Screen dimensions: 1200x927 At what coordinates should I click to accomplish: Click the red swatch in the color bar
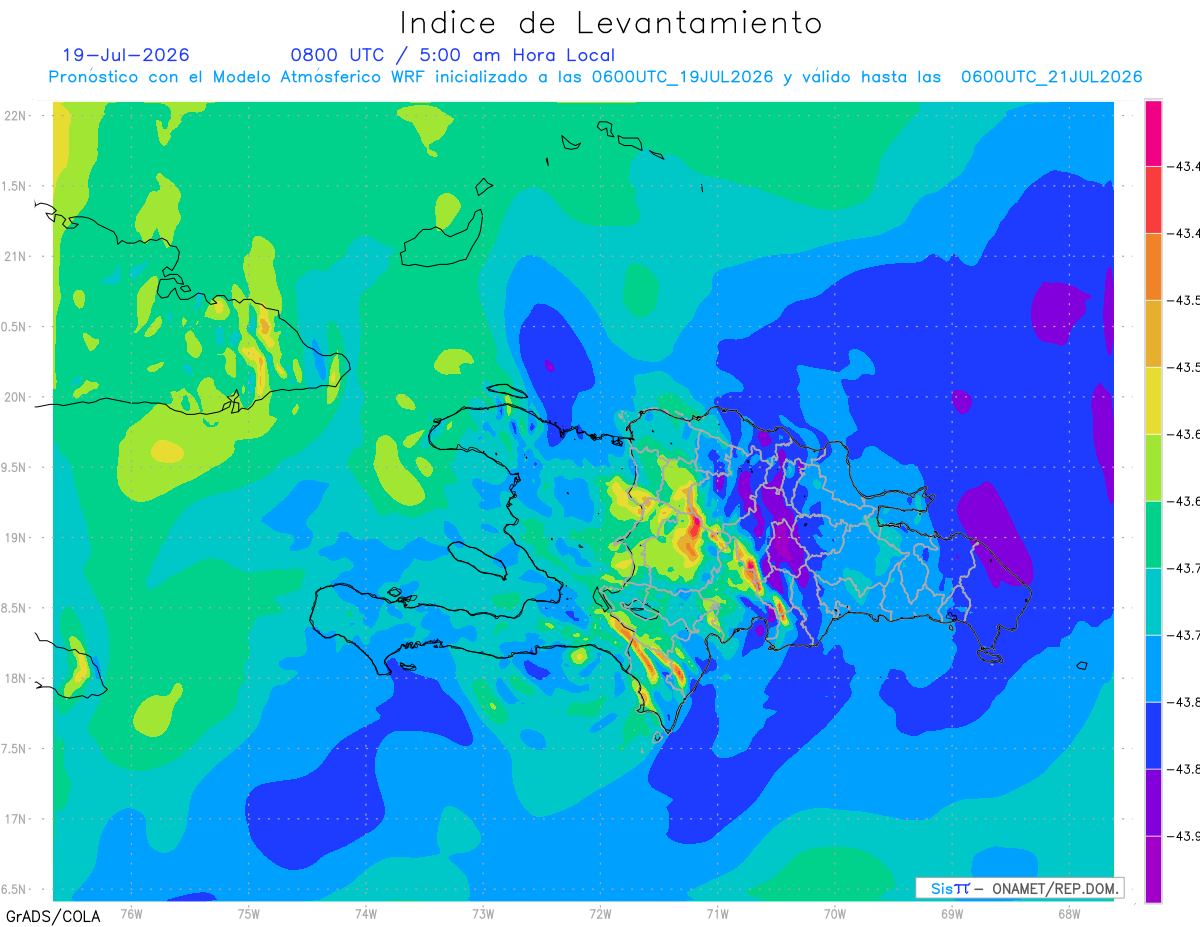pos(1153,200)
